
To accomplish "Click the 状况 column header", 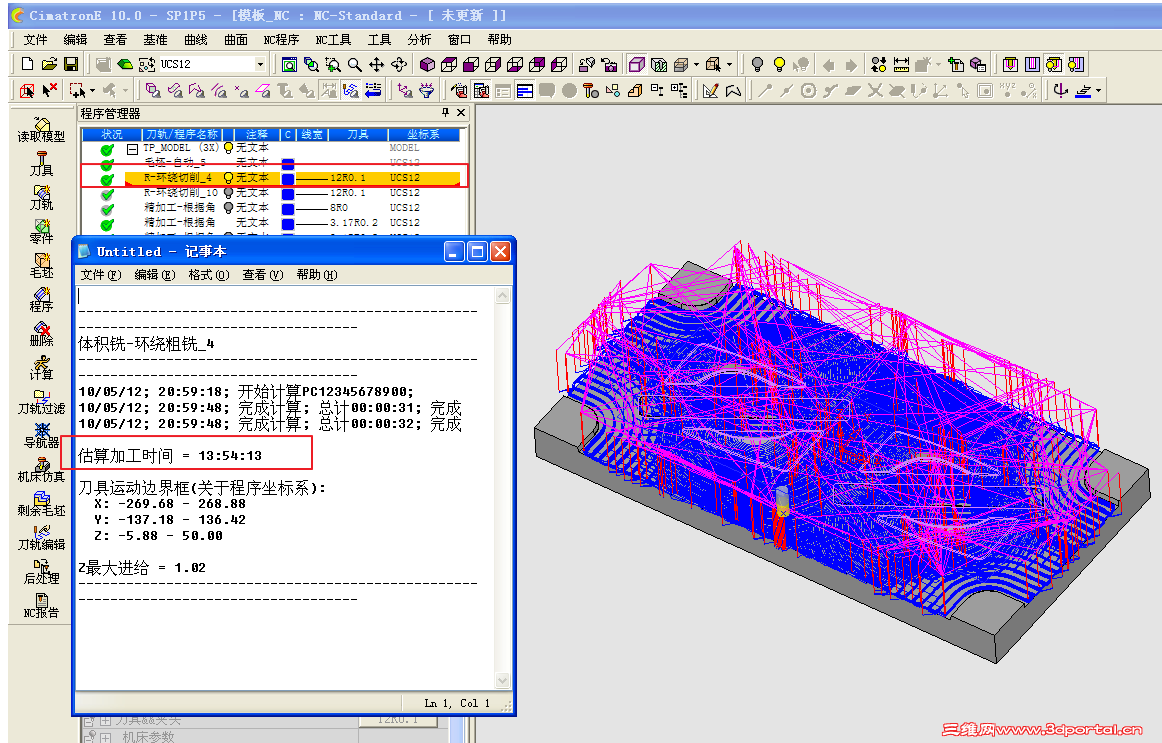I will point(111,134).
